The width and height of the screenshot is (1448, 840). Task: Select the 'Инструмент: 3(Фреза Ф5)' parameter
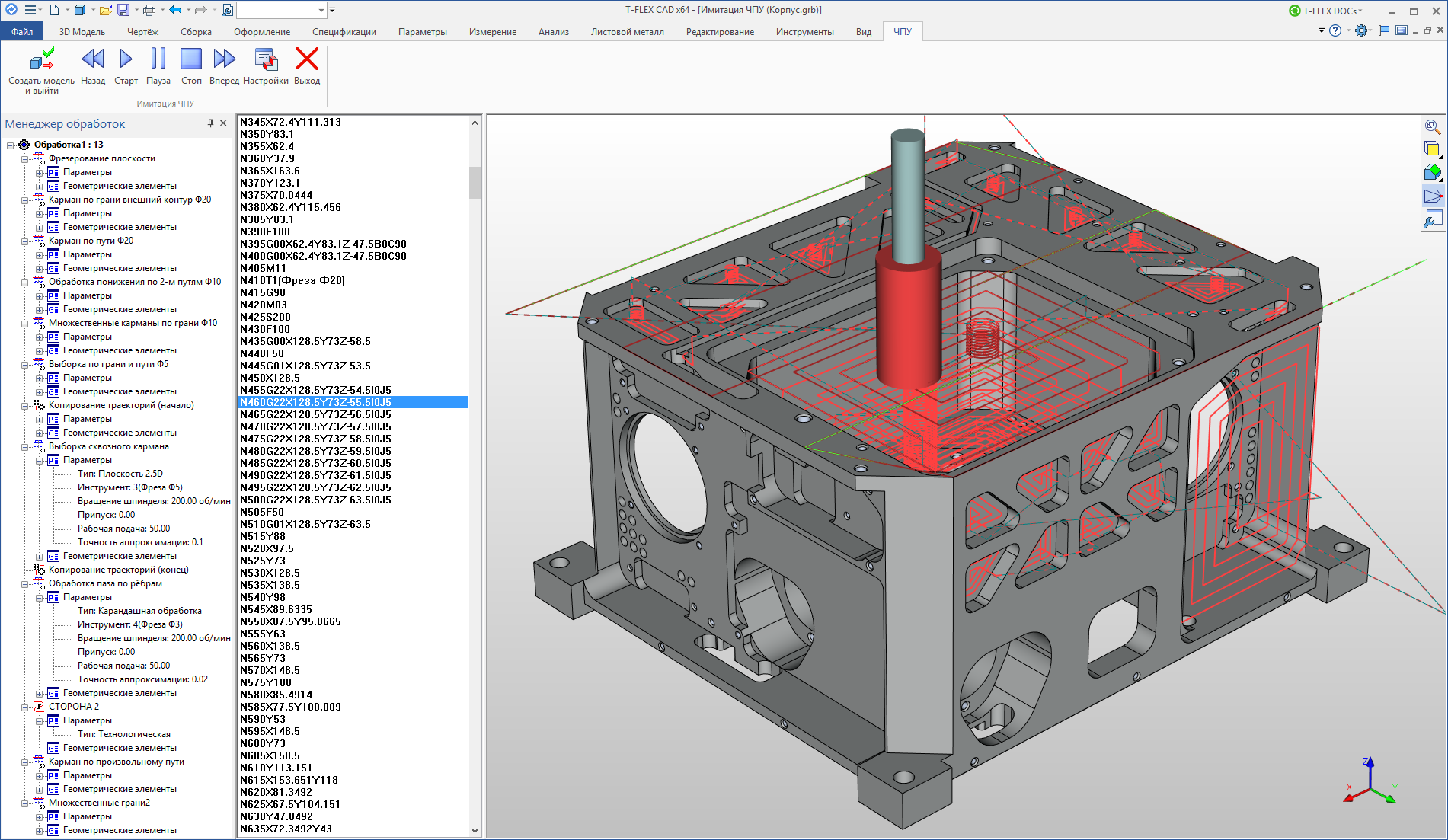click(129, 487)
